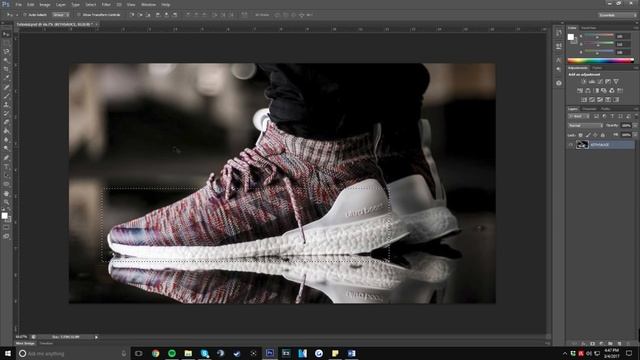640x360 pixels.
Task: Enable Show Transform Controls checkbox
Action: (x=79, y=15)
